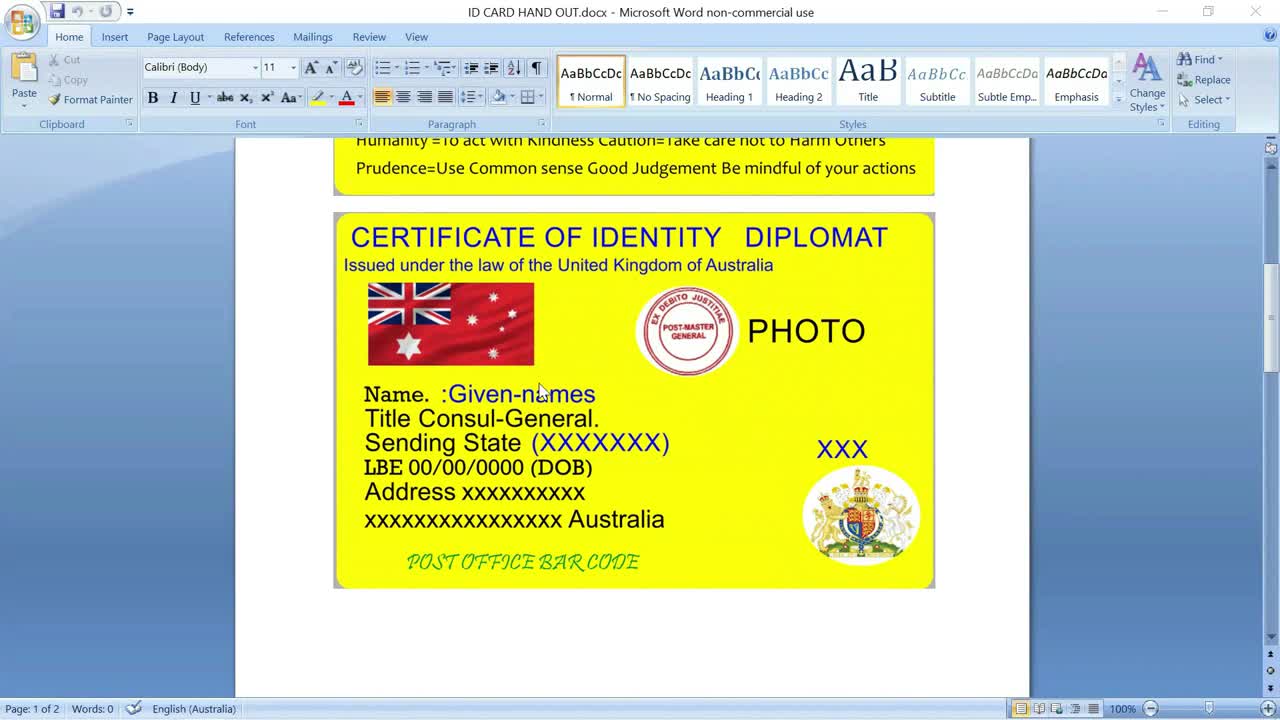The height and width of the screenshot is (720, 1280).
Task: Click the zoom slider handle
Action: pos(1209,709)
